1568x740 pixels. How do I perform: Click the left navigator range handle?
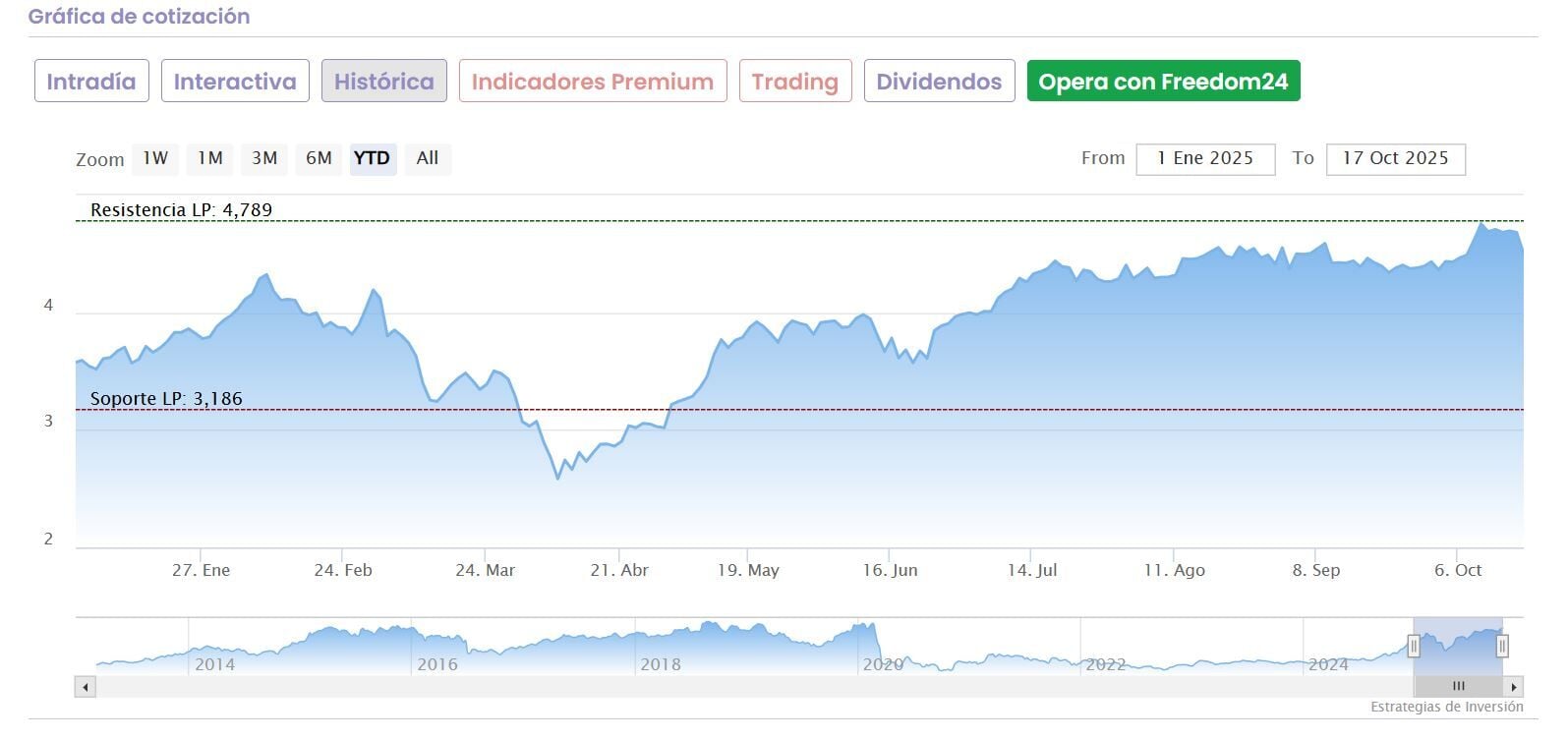pos(1414,646)
